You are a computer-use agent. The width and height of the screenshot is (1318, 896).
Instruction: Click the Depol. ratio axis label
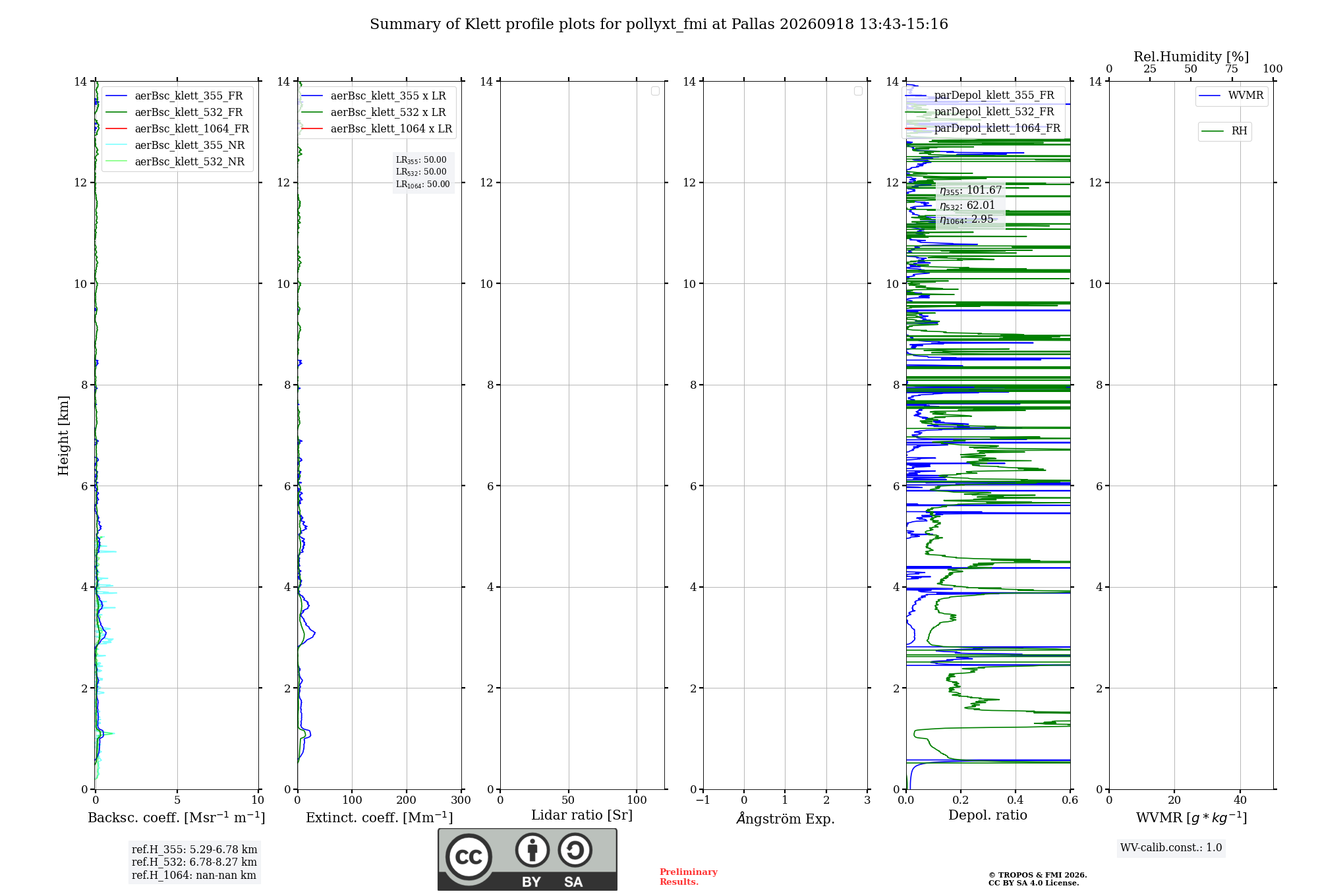(988, 816)
